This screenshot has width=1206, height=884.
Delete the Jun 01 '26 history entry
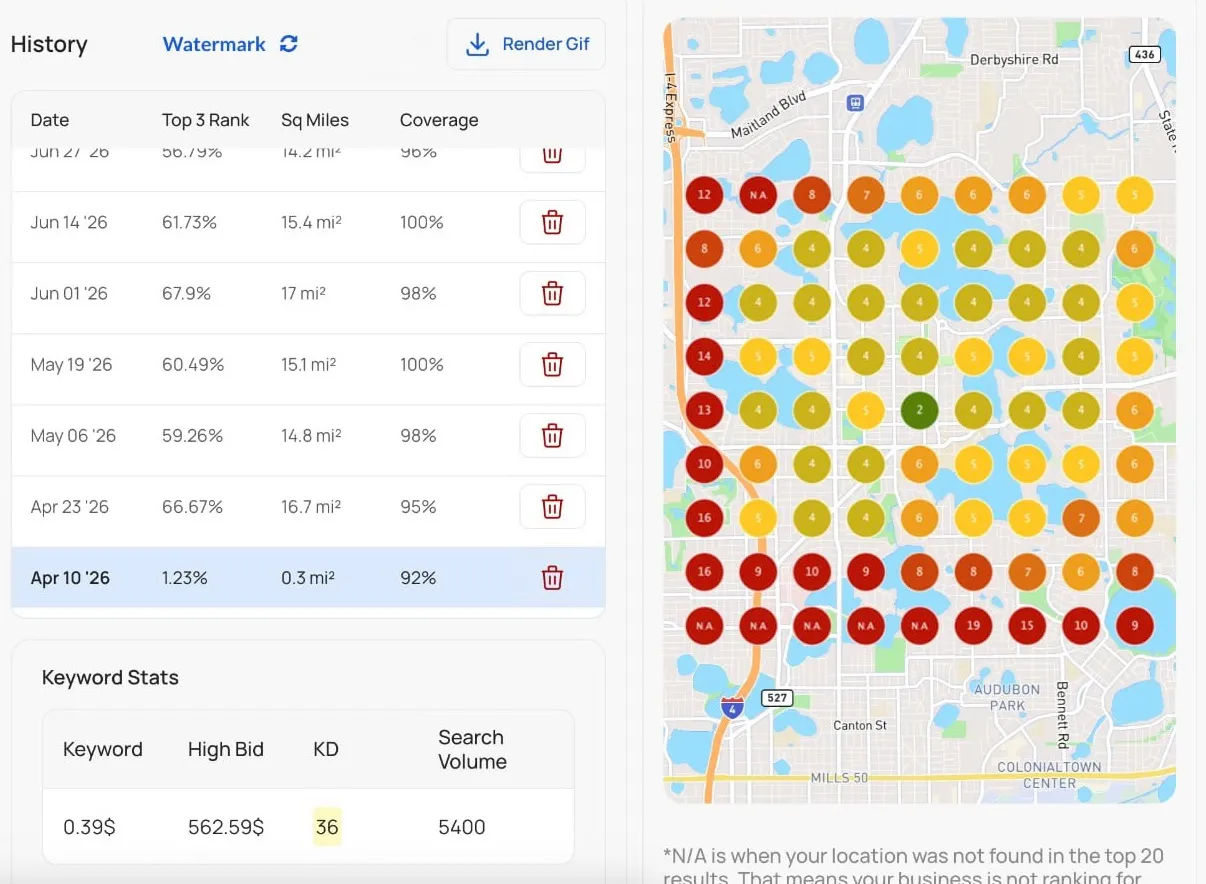tap(552, 293)
